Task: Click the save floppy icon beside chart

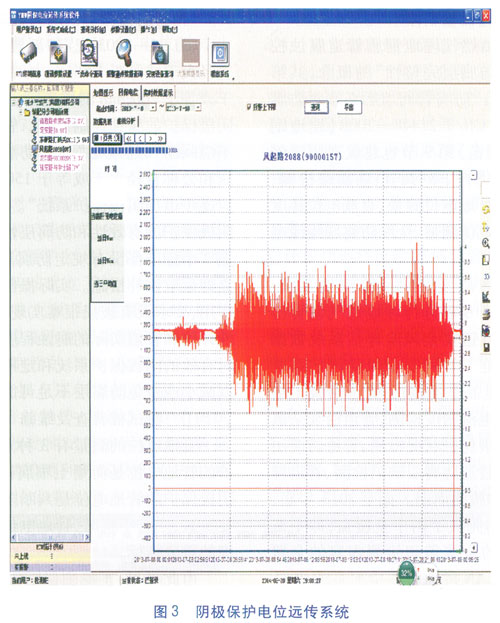Action: pyautogui.click(x=486, y=348)
